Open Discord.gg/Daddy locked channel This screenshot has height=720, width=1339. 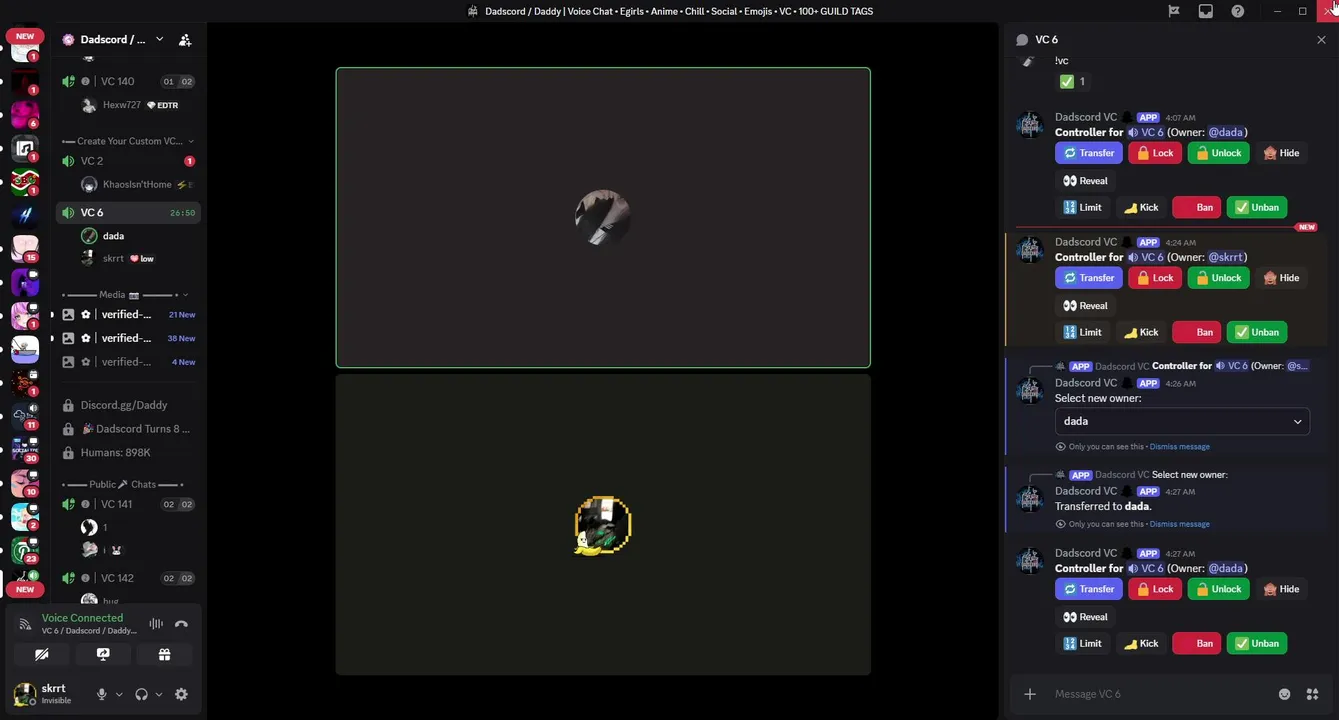point(129,405)
